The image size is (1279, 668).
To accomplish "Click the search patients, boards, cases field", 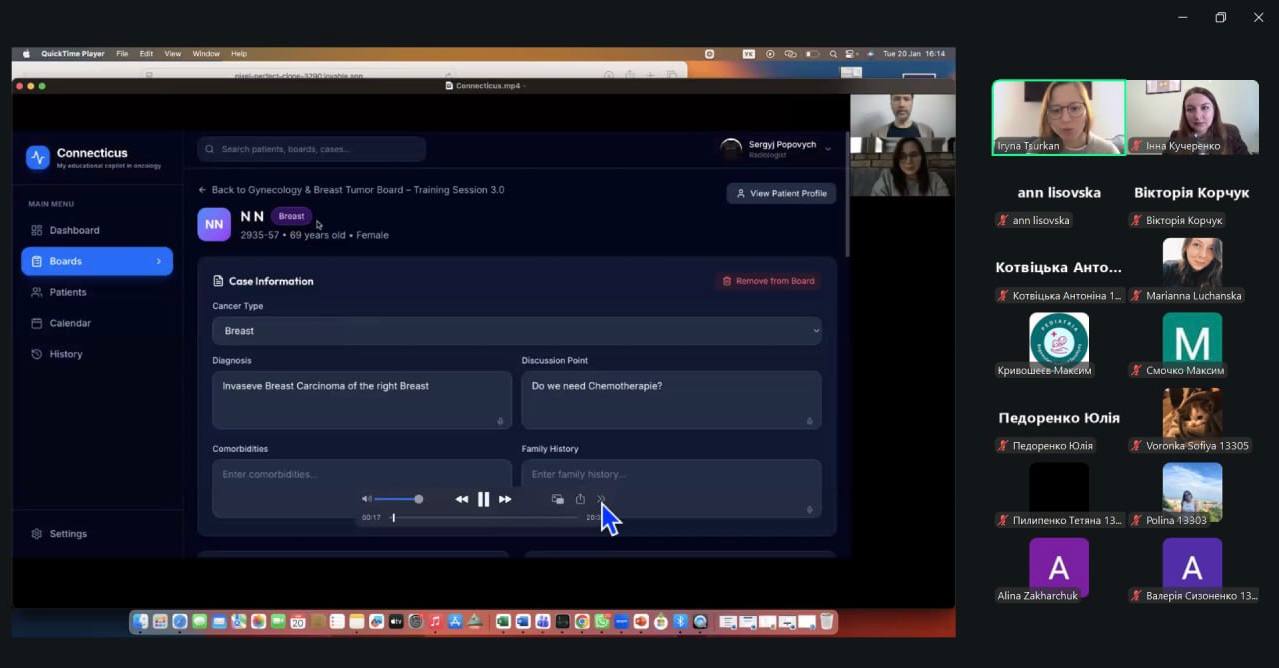I will pyautogui.click(x=312, y=149).
